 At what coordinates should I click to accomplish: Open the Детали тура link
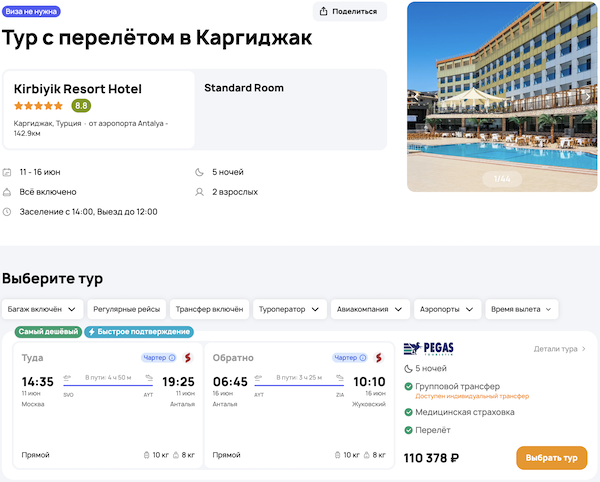[x=559, y=349]
